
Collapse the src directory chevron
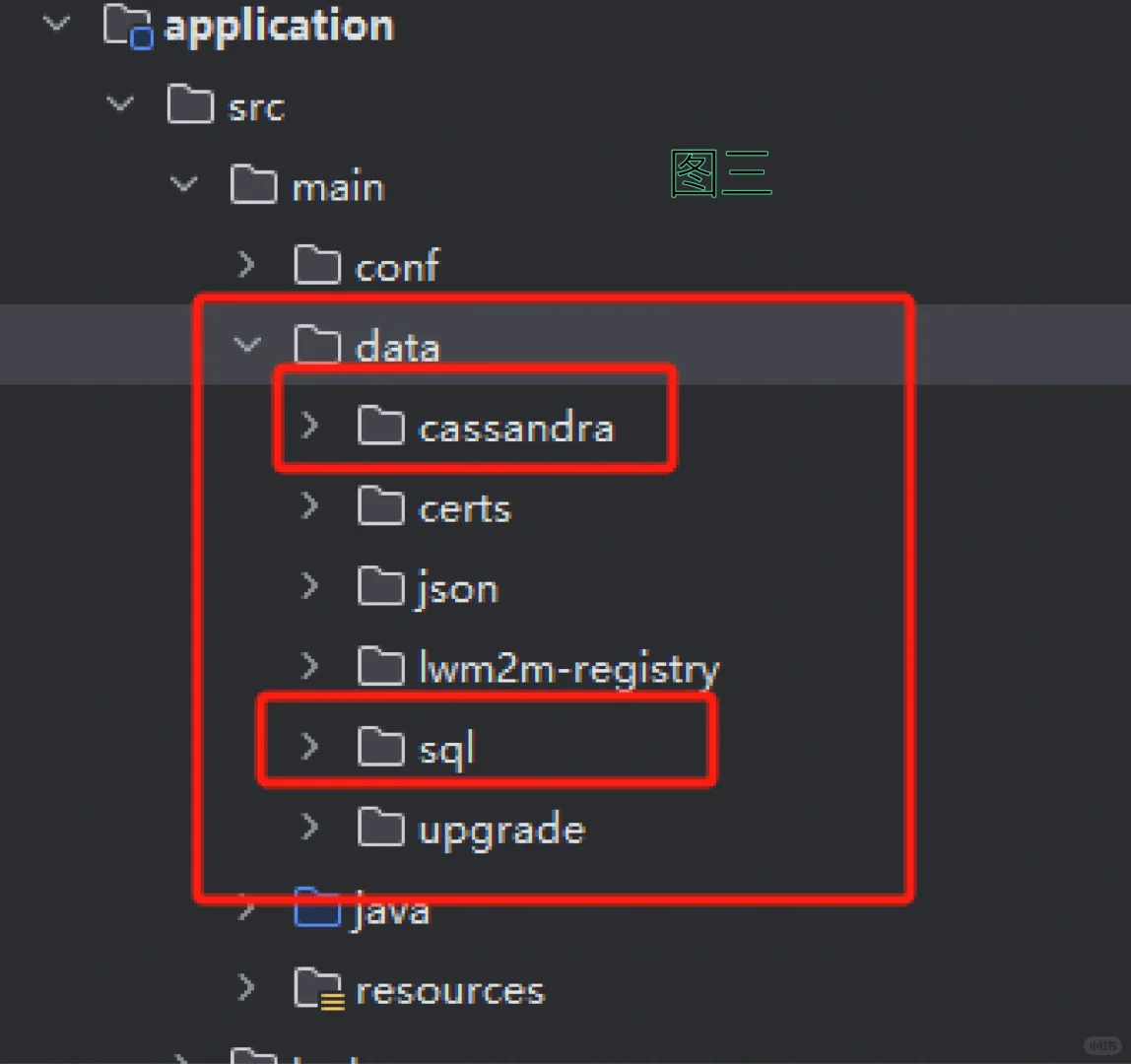[x=120, y=103]
